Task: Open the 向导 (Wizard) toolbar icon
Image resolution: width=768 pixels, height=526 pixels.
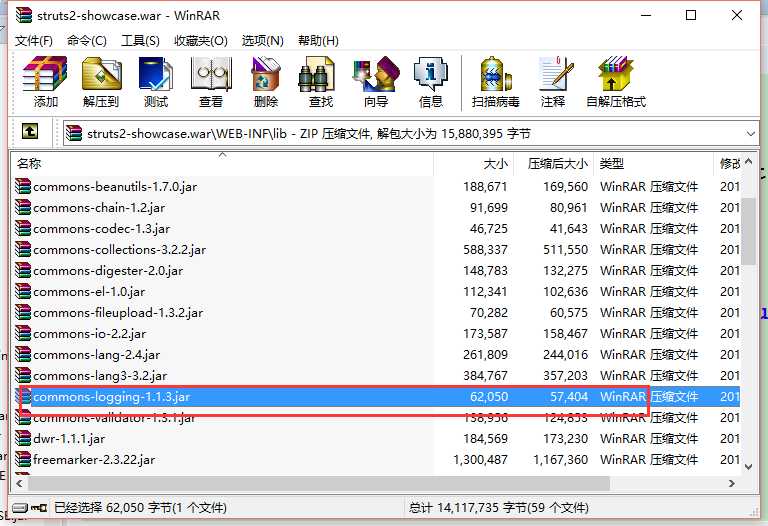Action: click(x=376, y=74)
